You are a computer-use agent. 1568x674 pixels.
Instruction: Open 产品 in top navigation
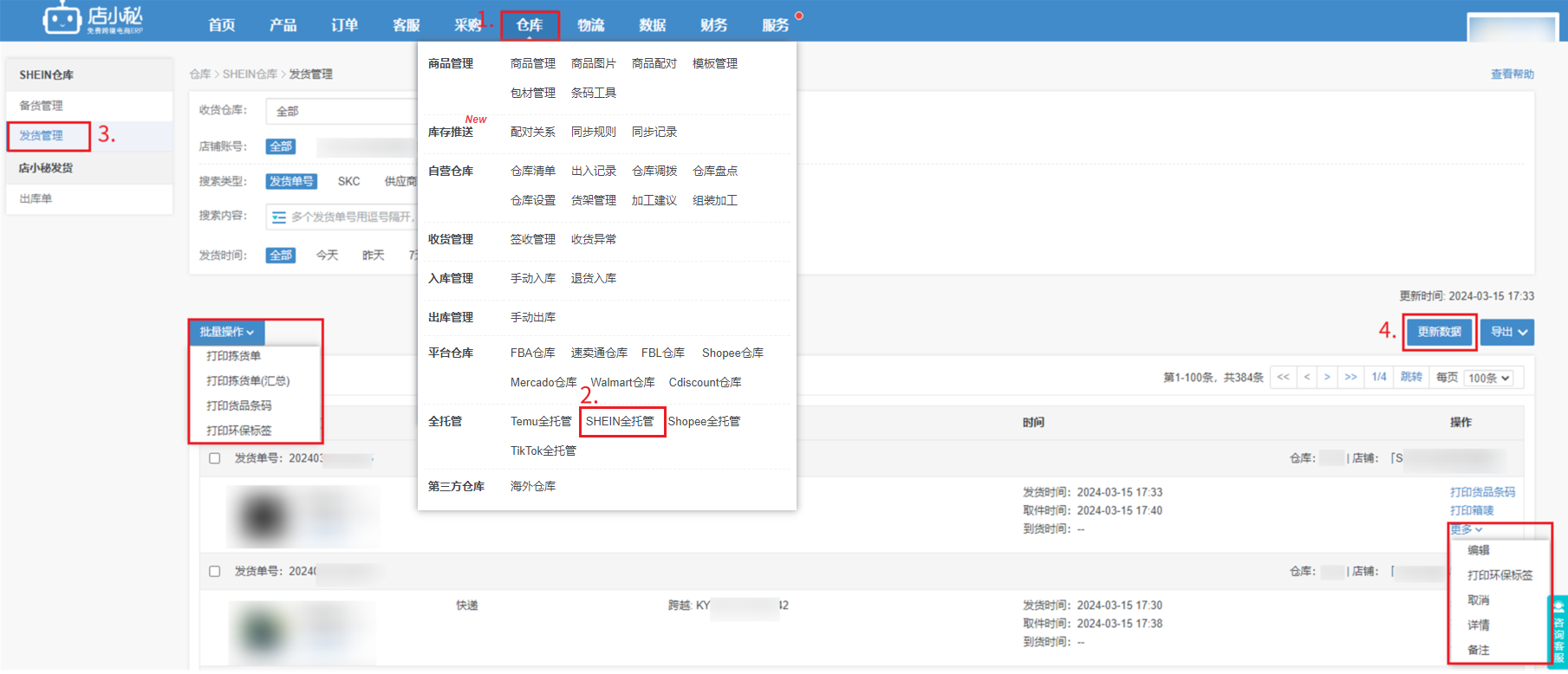[x=283, y=25]
